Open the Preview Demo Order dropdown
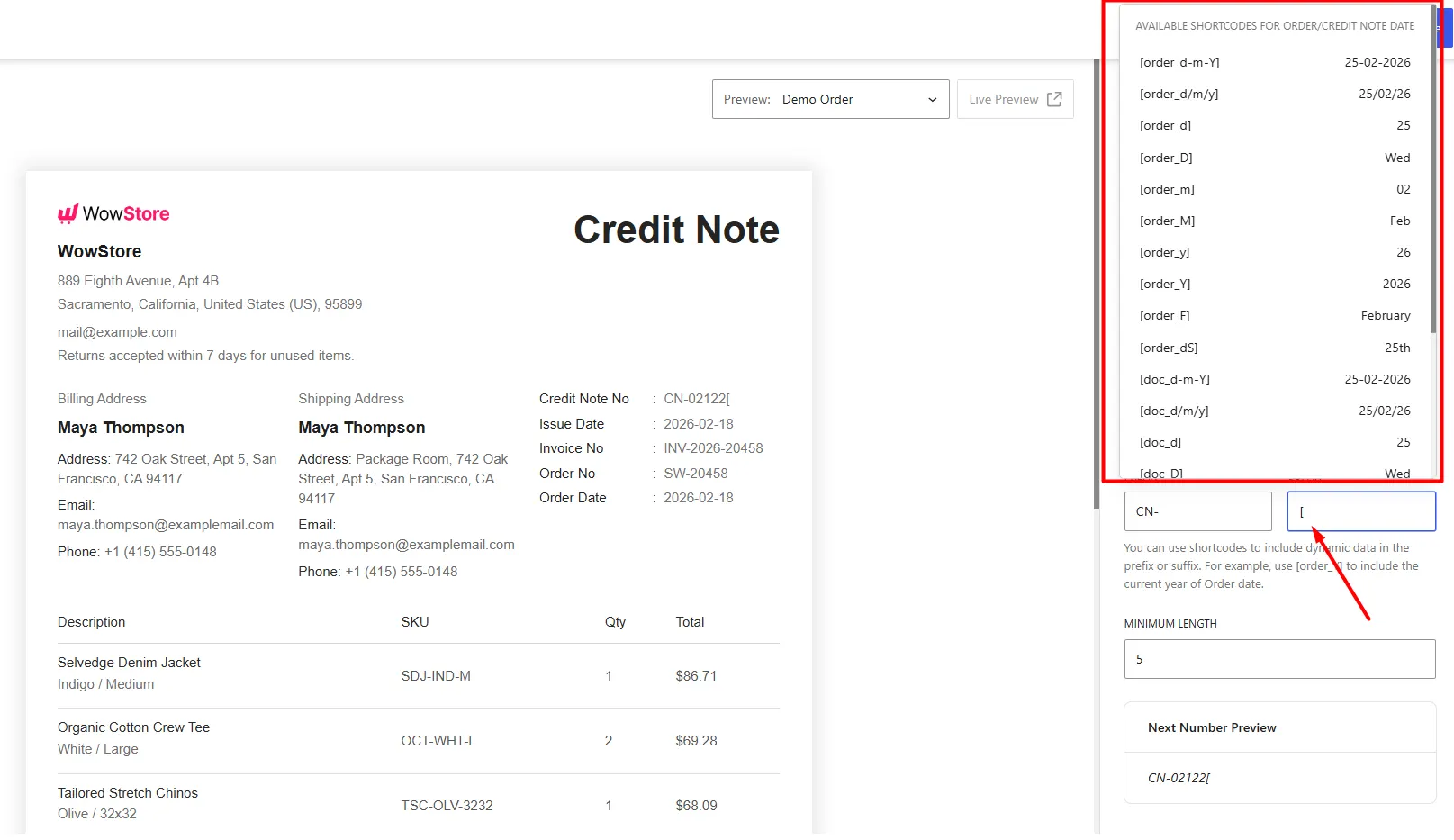 [830, 99]
